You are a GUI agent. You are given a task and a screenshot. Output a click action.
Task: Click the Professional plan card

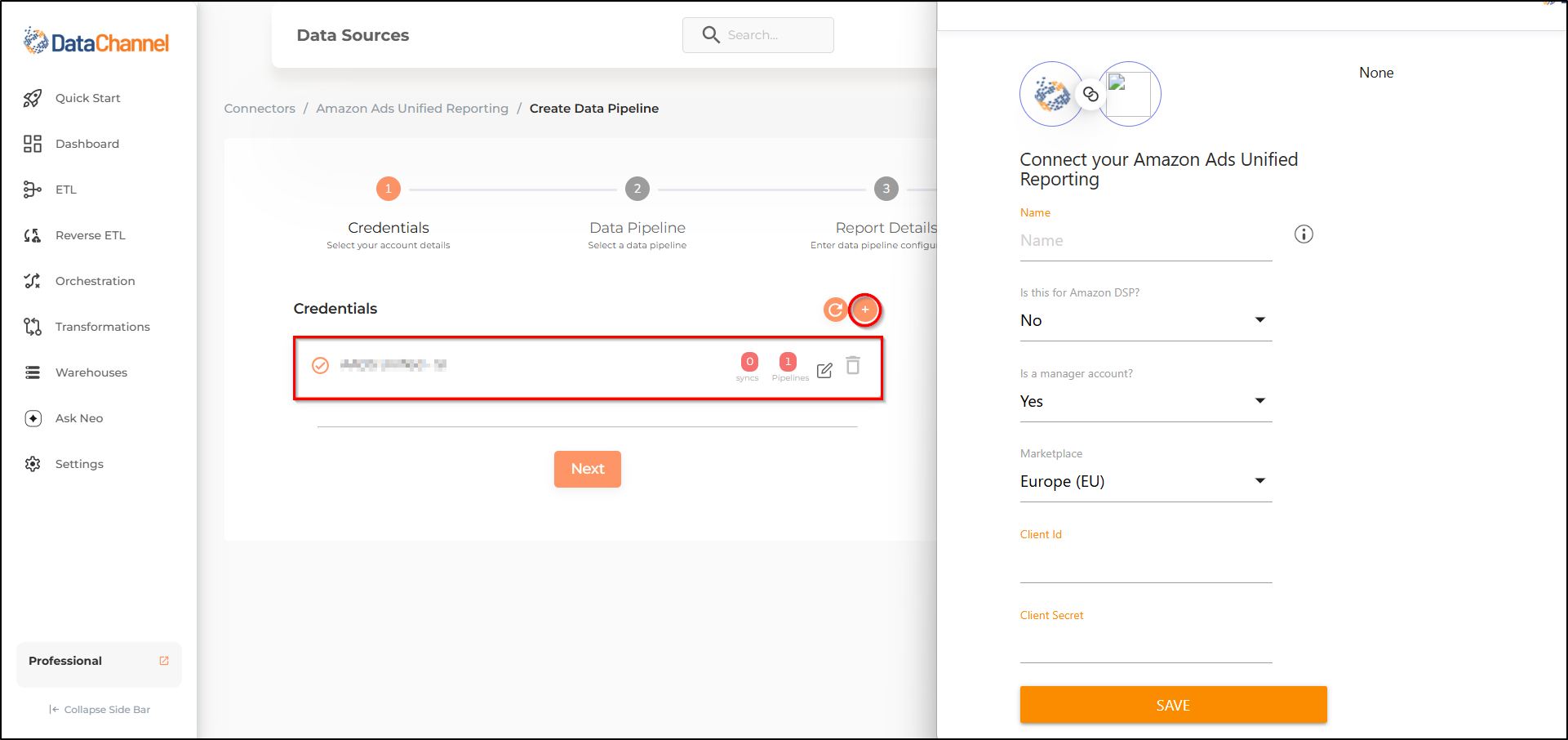(x=99, y=664)
